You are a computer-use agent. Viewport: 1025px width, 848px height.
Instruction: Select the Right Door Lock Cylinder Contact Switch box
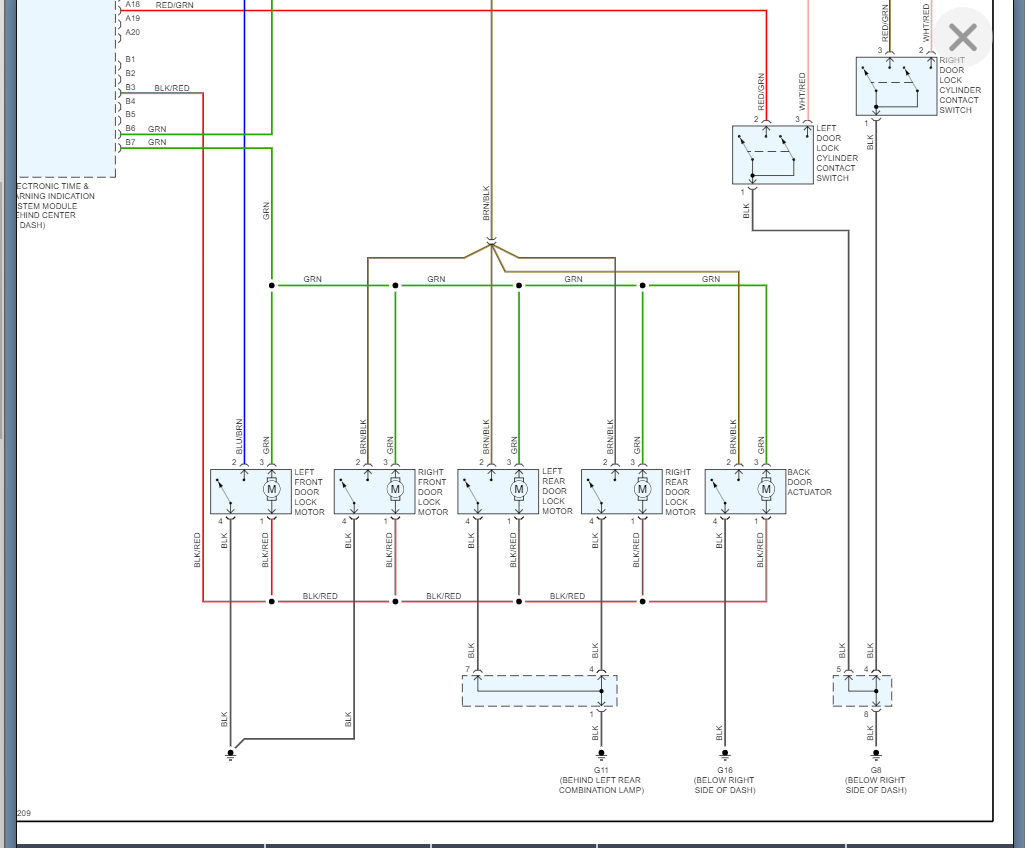point(896,86)
